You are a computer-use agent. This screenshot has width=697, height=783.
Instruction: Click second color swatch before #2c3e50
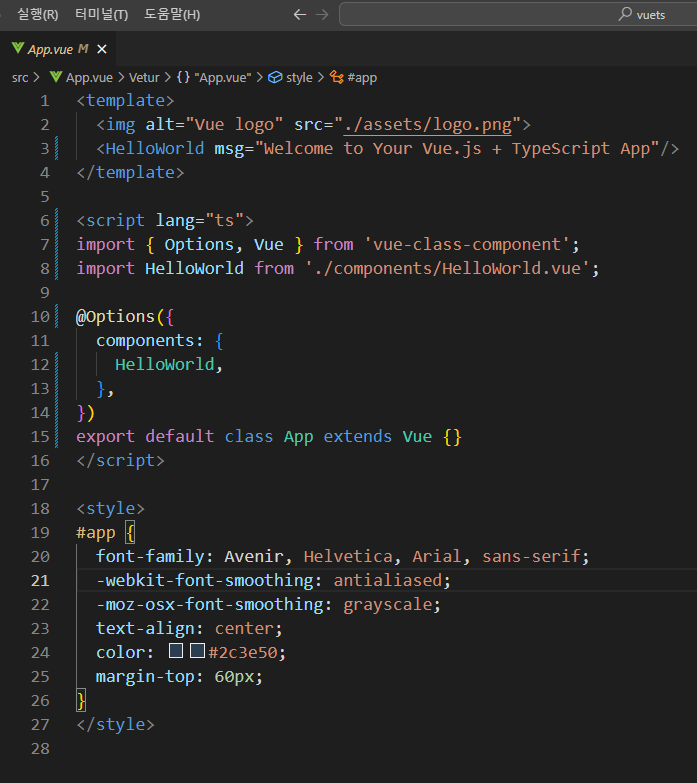tap(198, 651)
